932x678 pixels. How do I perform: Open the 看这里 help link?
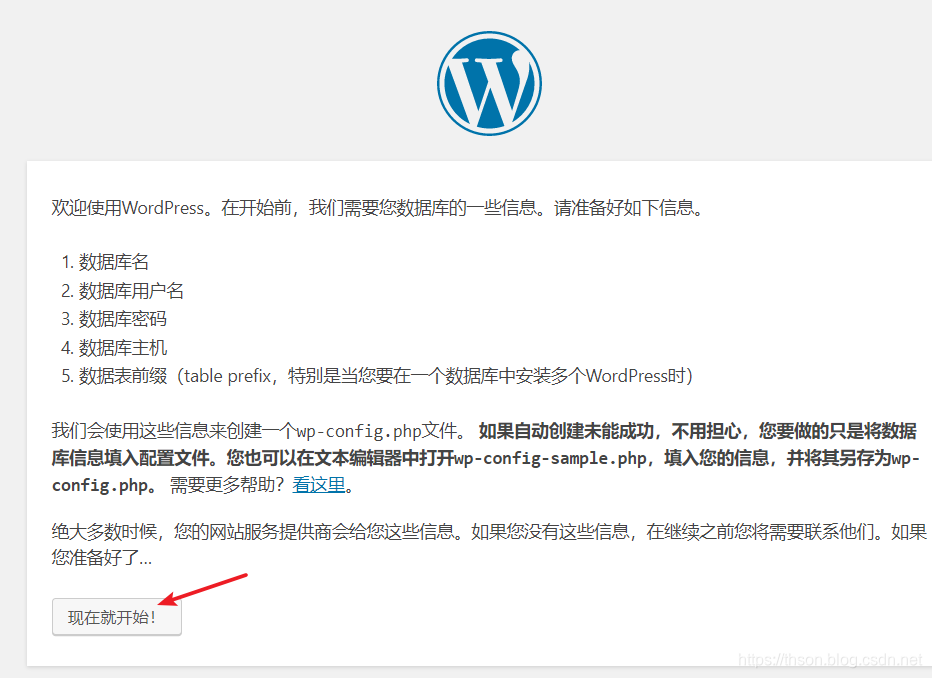[319, 485]
